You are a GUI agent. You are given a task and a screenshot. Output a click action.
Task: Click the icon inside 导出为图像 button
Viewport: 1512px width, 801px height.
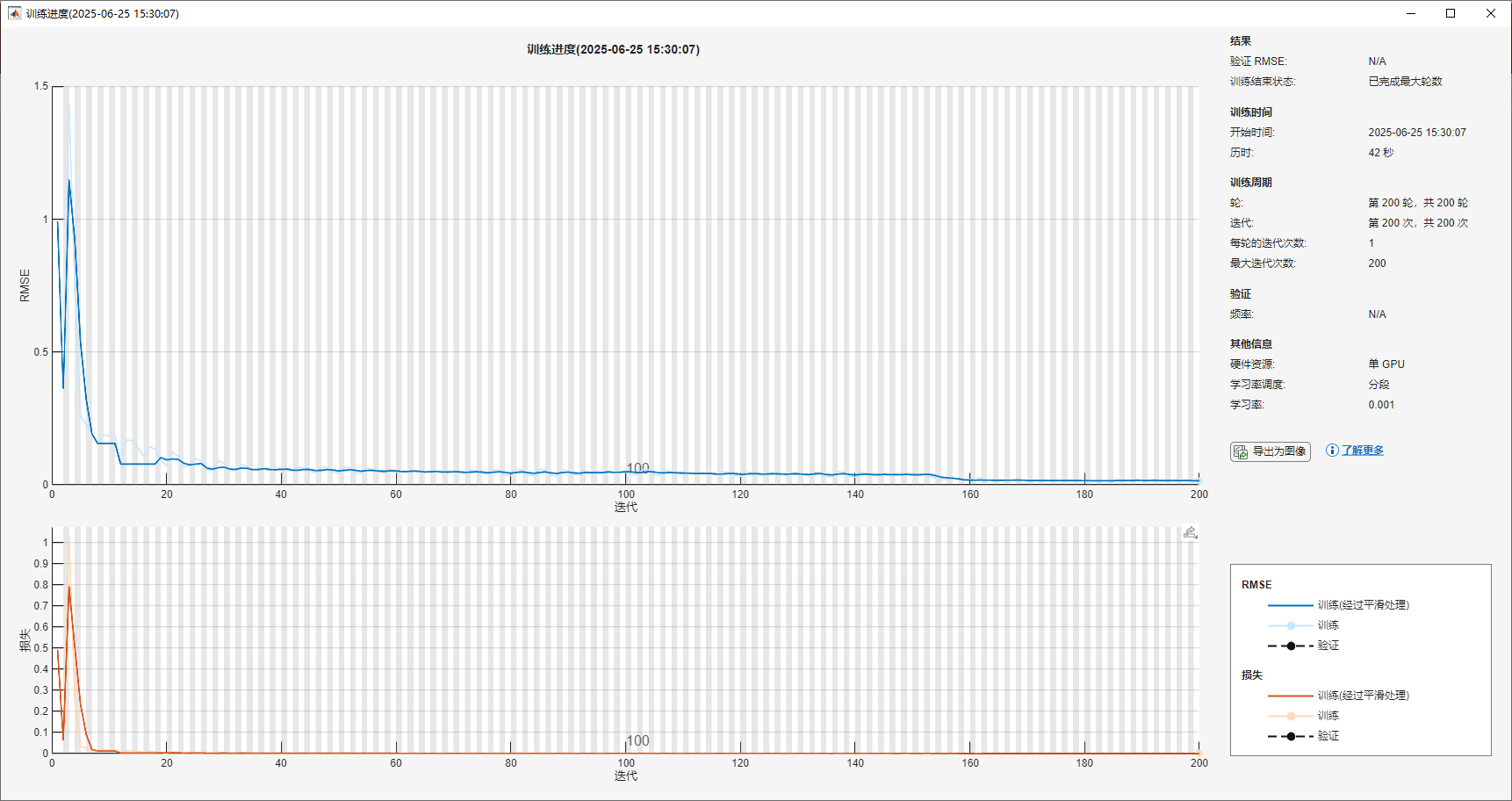1241,451
